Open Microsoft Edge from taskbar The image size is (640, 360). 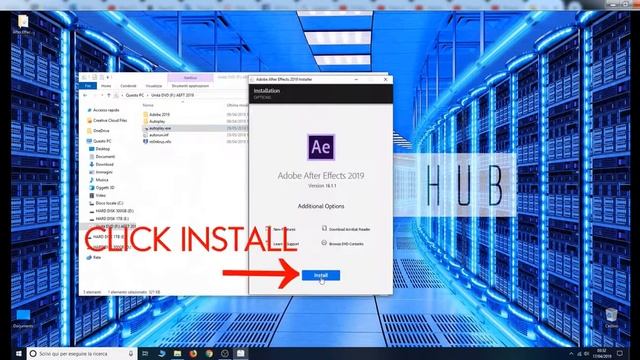(162, 353)
